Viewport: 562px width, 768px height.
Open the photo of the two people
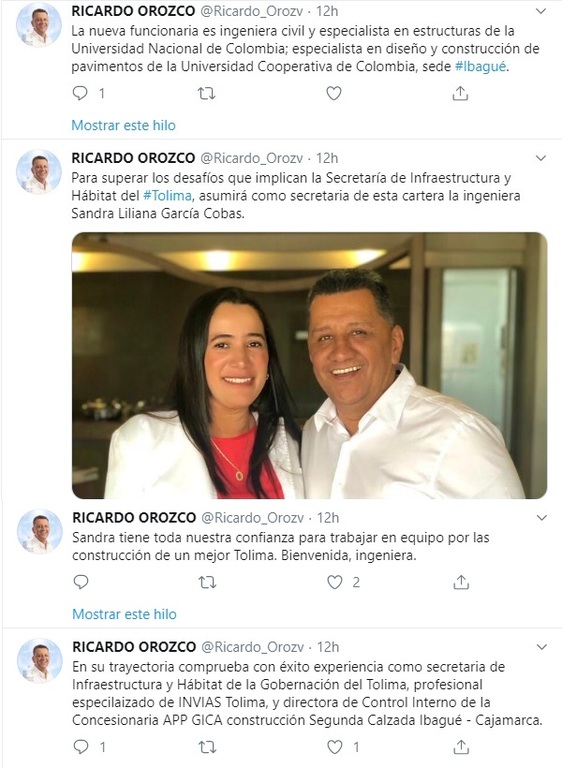(x=310, y=365)
